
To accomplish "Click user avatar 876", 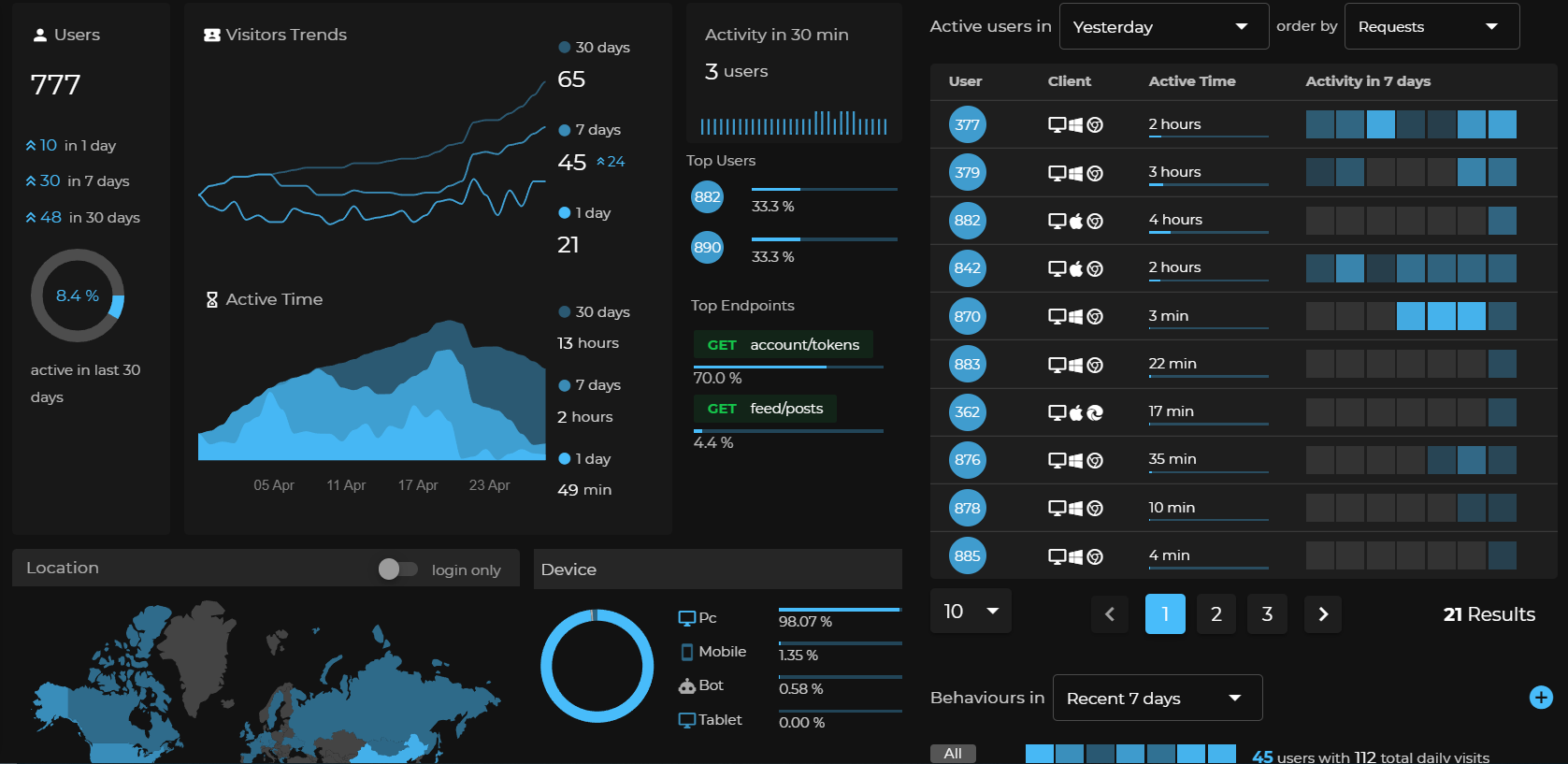I will point(968,460).
